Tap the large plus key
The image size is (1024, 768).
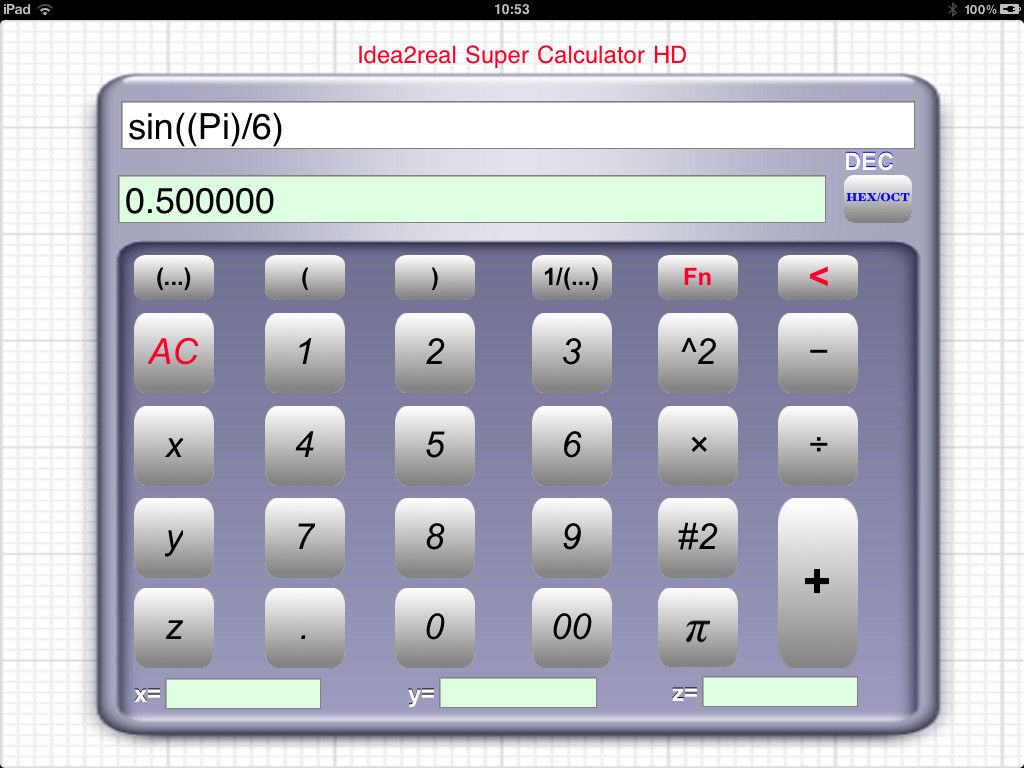(818, 583)
